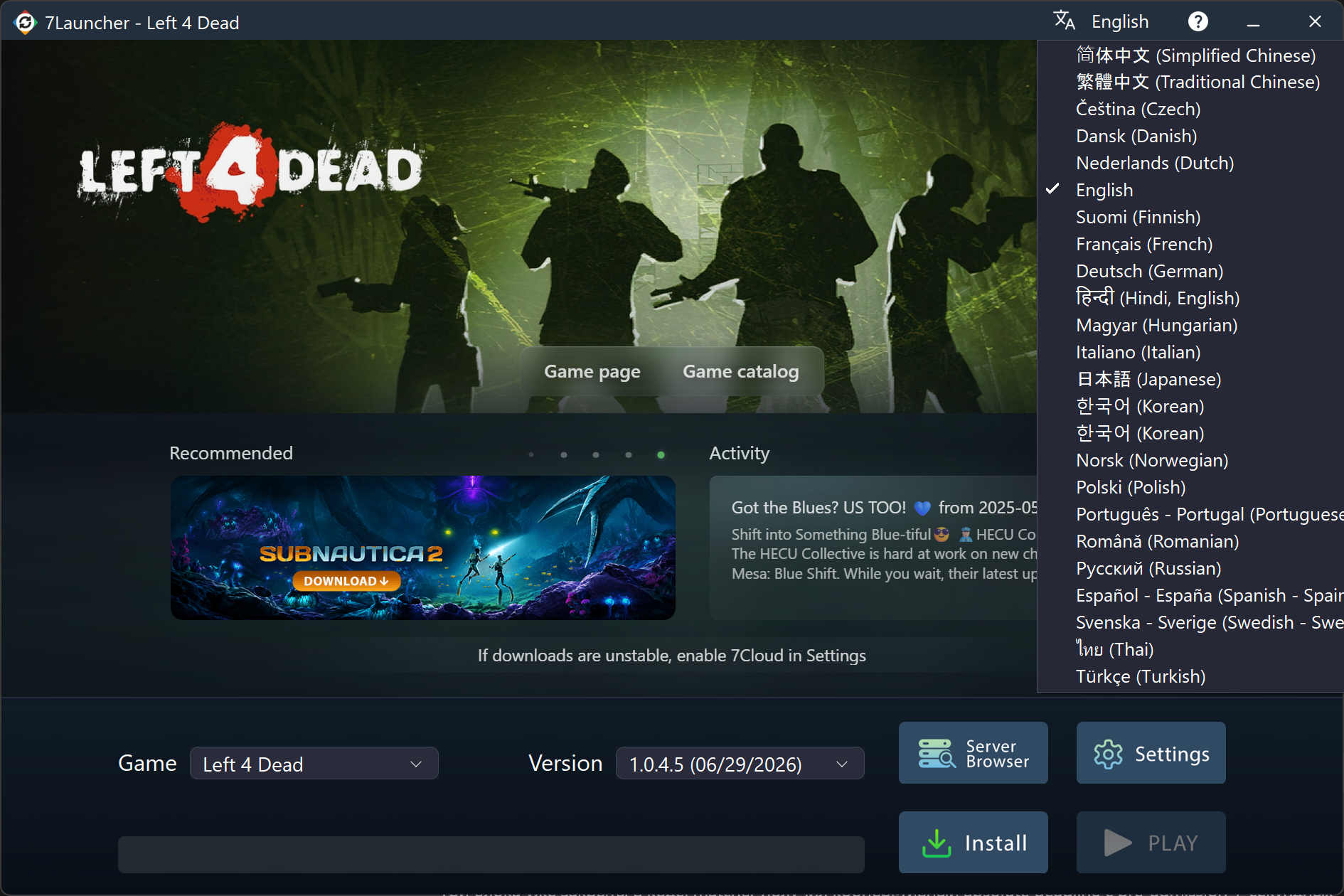This screenshot has height=896, width=1344.
Task: Minimize the 7Launcher window
Action: point(1253,23)
